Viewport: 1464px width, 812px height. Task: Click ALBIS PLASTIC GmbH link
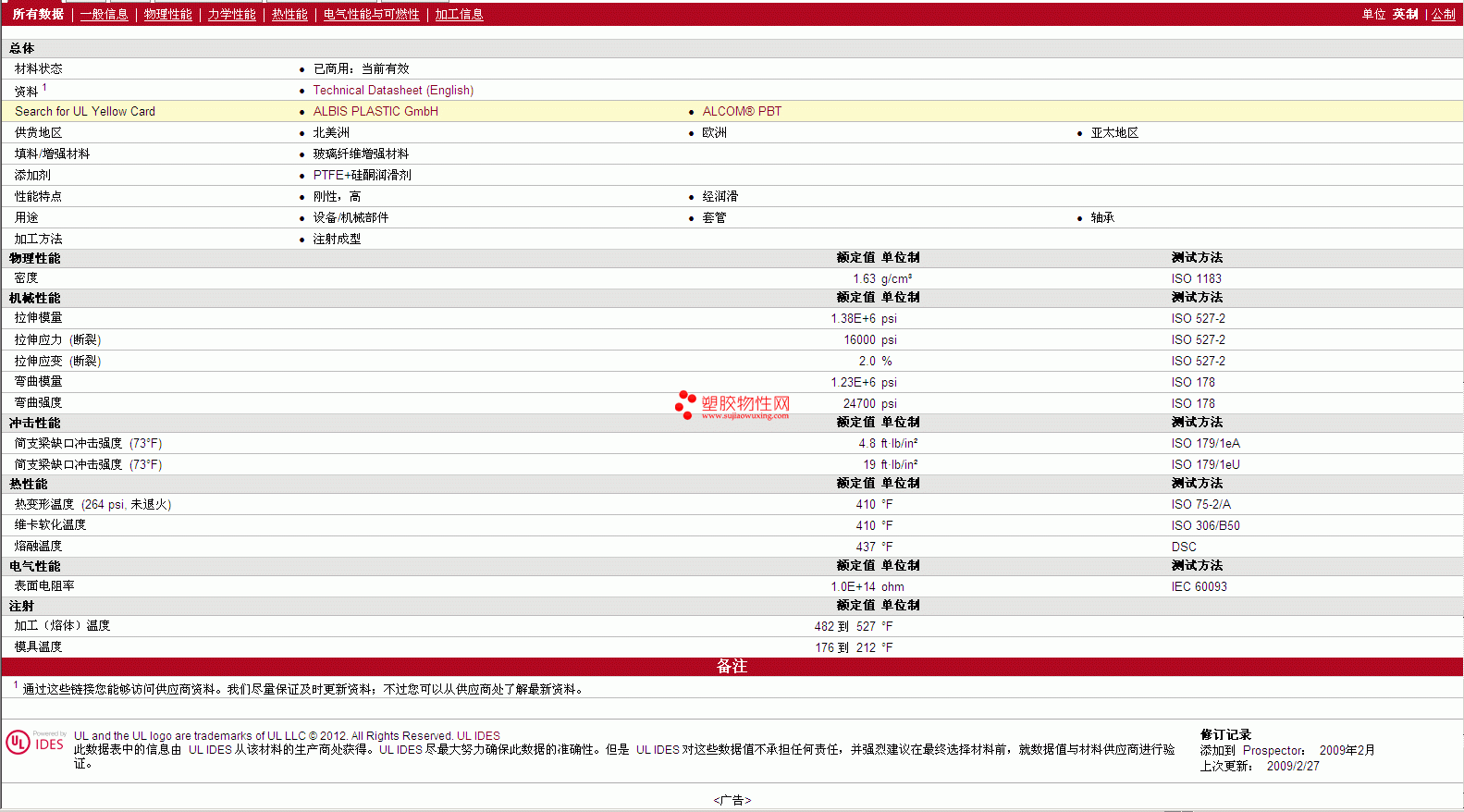point(375,112)
